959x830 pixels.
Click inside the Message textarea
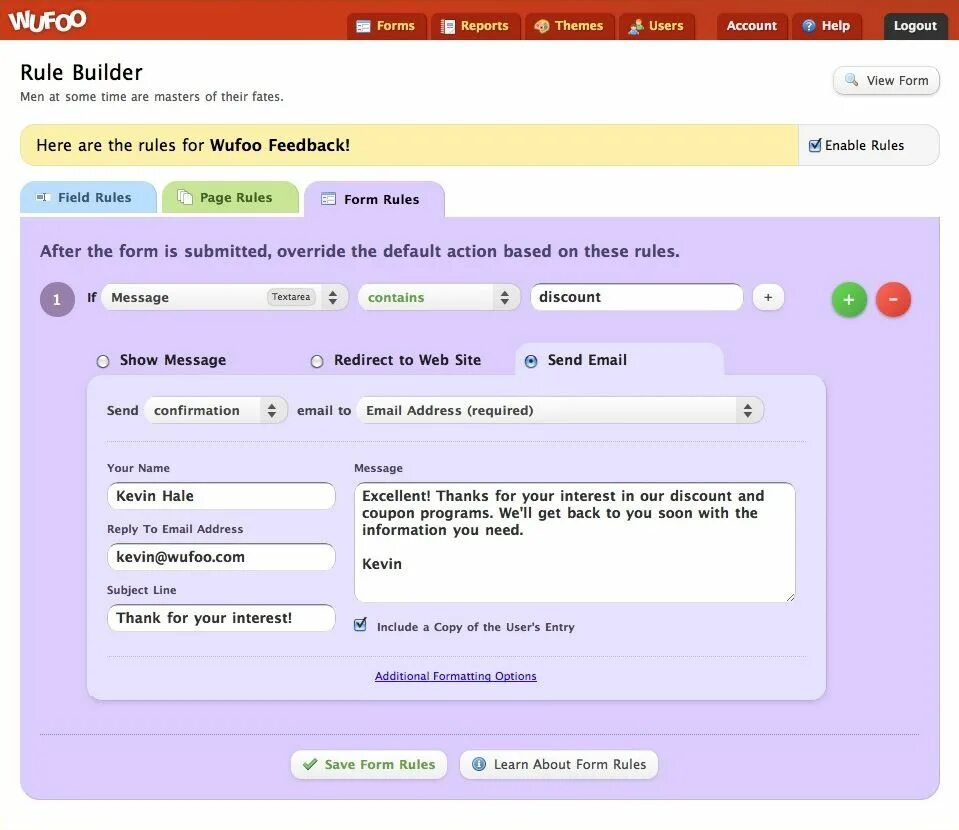574,542
